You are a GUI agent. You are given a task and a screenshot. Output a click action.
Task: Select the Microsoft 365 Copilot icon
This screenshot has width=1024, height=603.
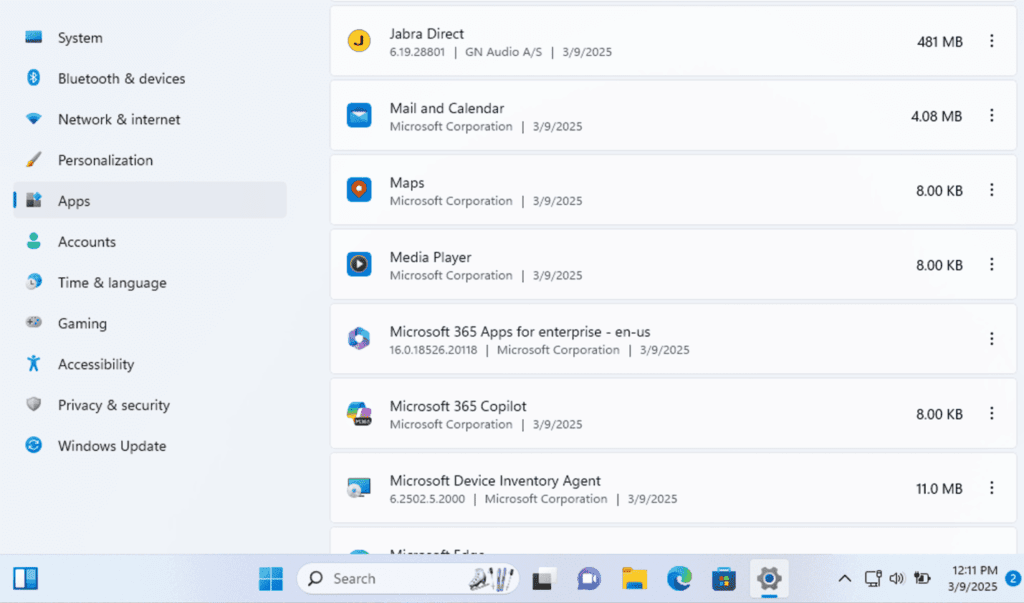[359, 414]
